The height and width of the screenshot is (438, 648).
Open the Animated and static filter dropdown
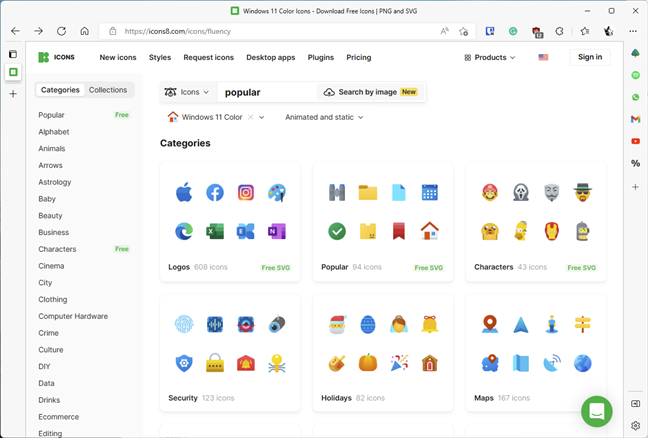pyautogui.click(x=324, y=117)
